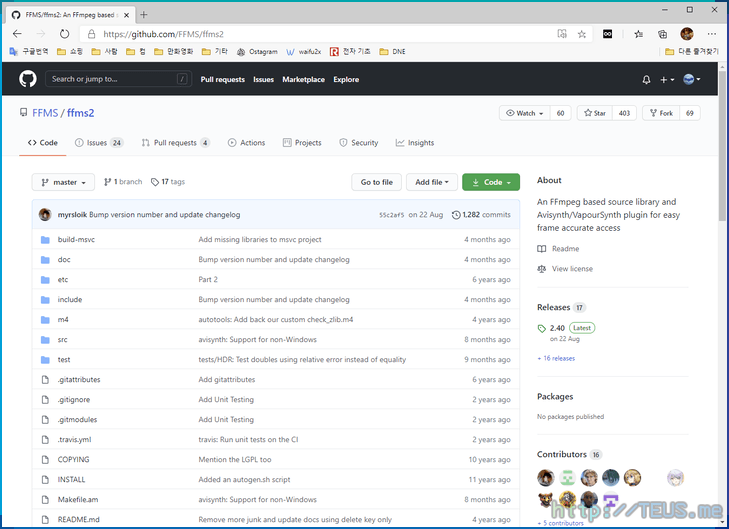Open the user avatar menu in GitHub header
The width and height of the screenshot is (729, 529).
tap(692, 79)
